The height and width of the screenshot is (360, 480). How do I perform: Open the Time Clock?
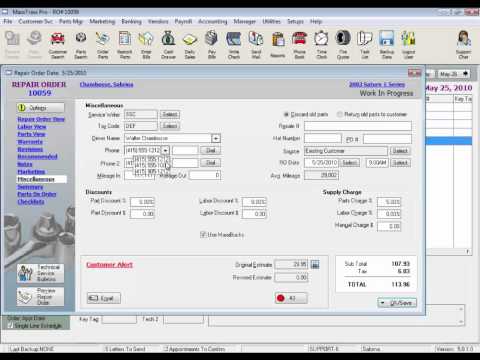pyautogui.click(x=321, y=45)
